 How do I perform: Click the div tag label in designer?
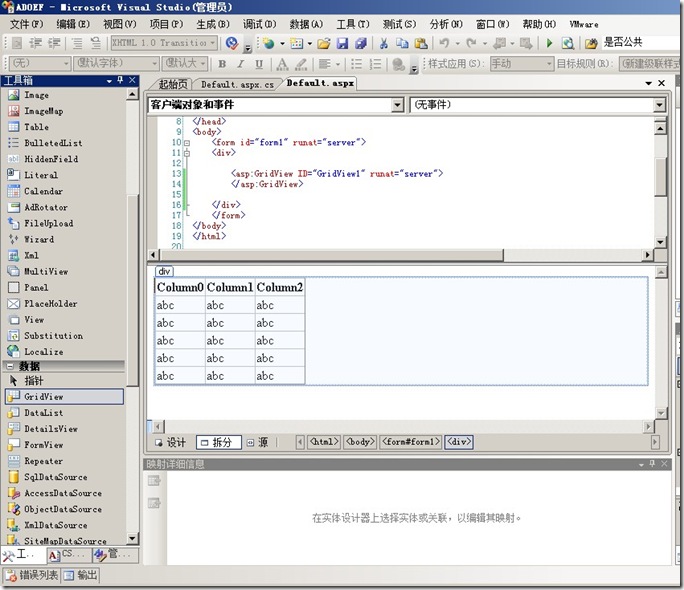click(x=164, y=271)
